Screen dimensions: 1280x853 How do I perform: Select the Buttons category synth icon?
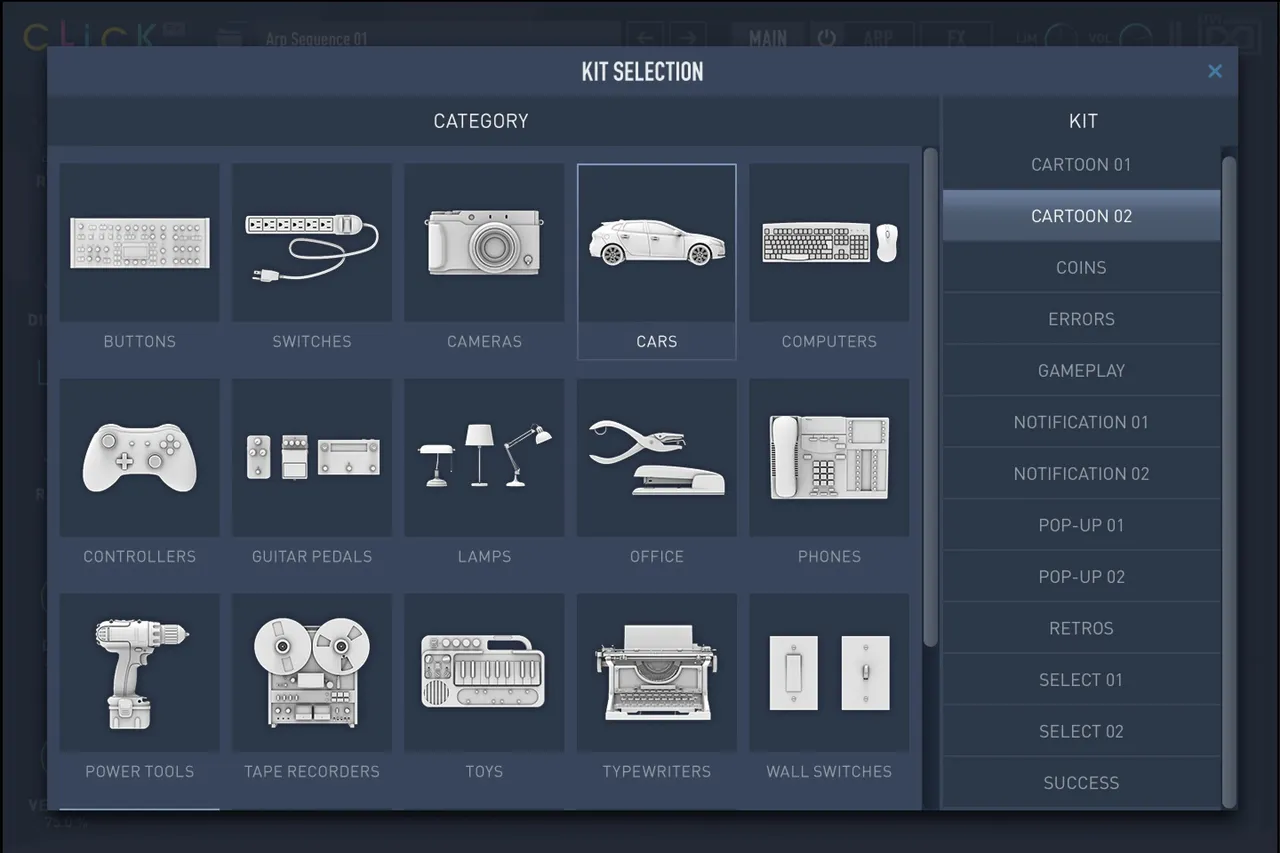point(140,243)
